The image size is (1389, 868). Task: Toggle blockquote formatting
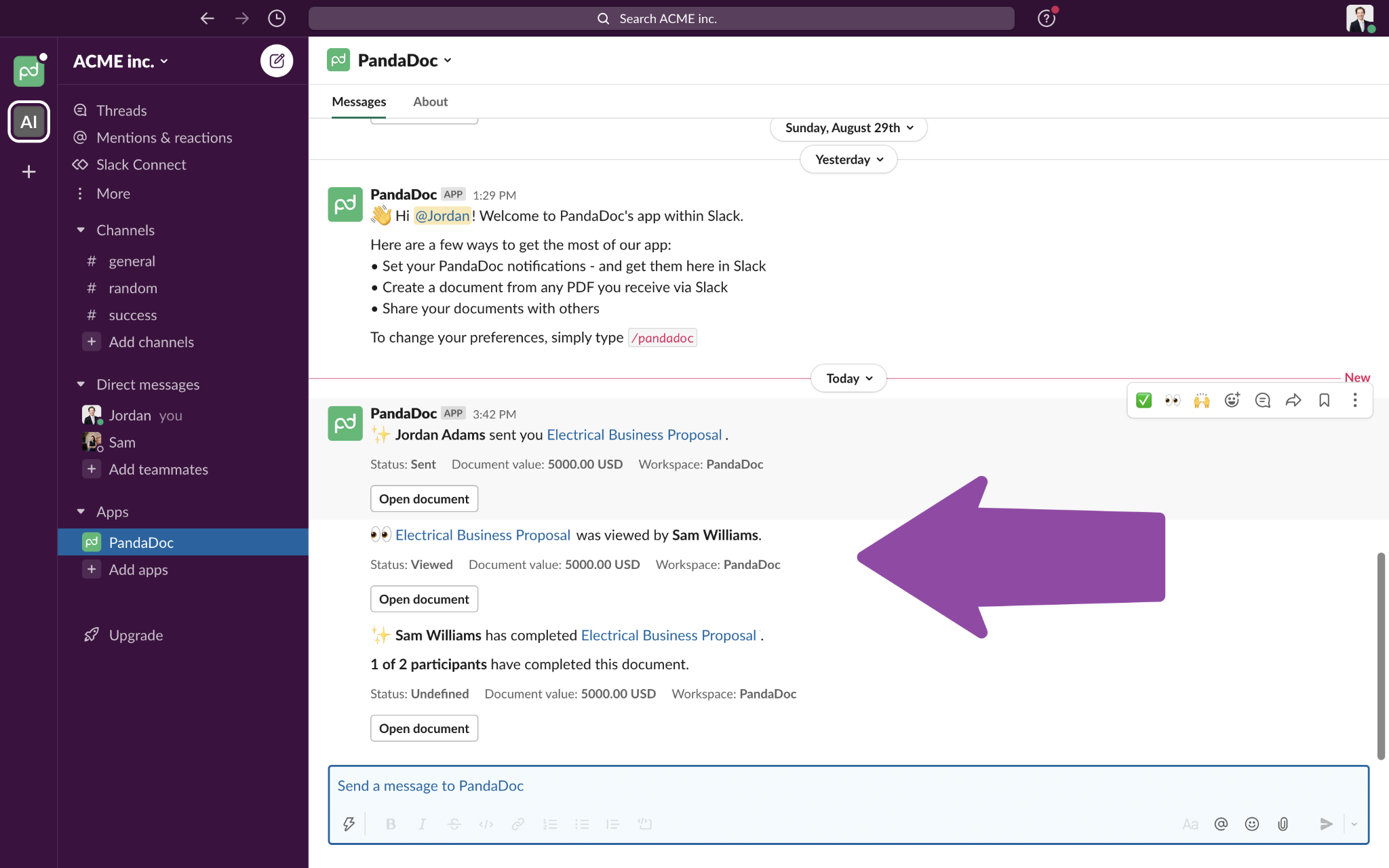click(613, 824)
